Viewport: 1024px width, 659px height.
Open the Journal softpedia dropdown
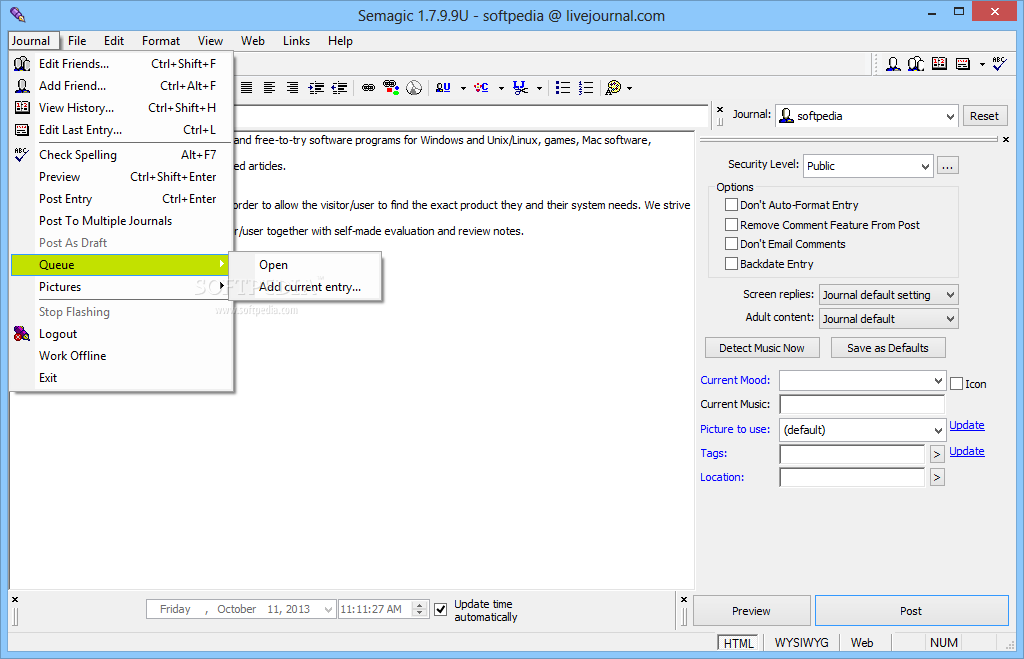[950, 116]
